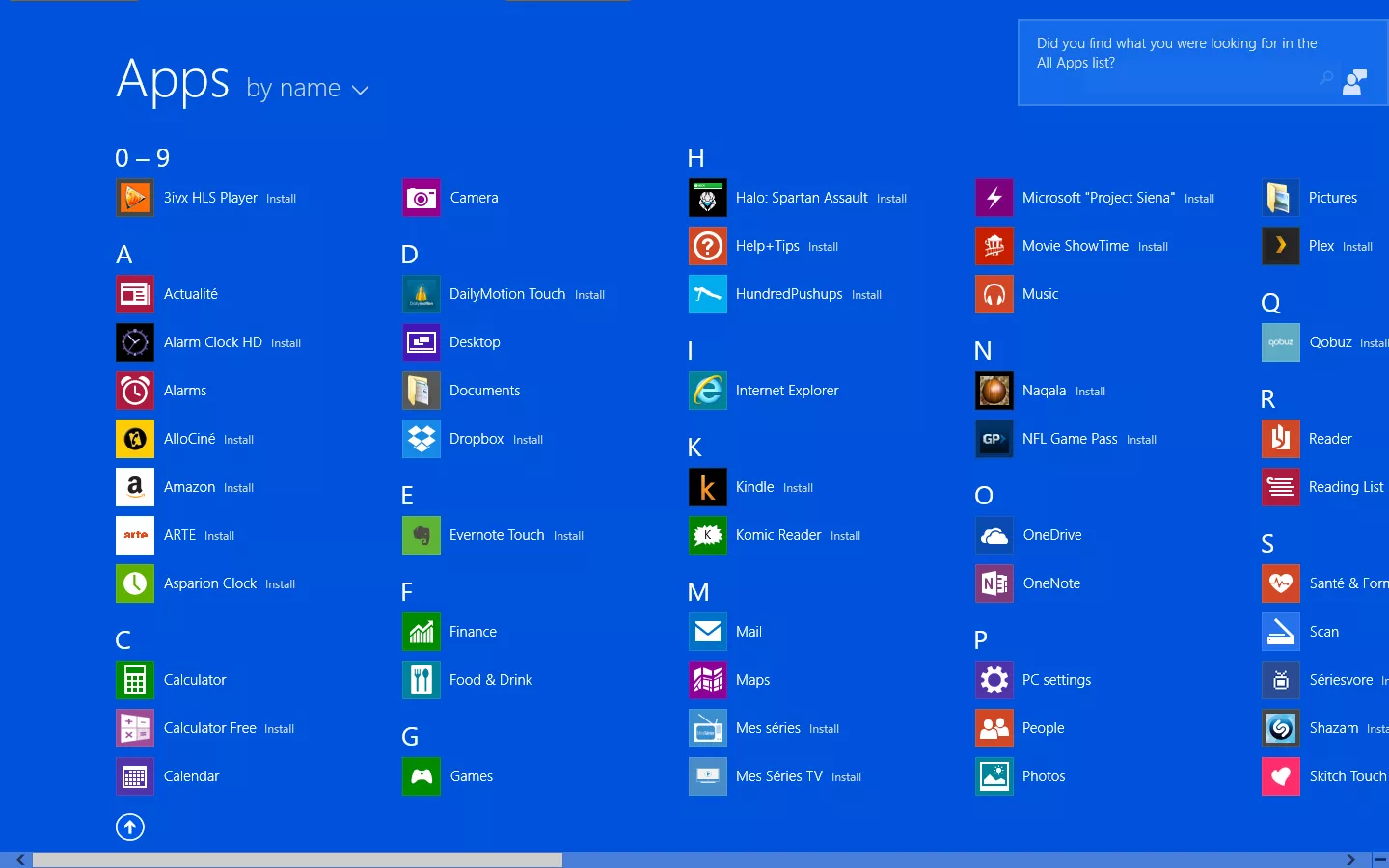Select the Mes Séries TV label
The width and height of the screenshot is (1389, 868).
[x=779, y=776]
